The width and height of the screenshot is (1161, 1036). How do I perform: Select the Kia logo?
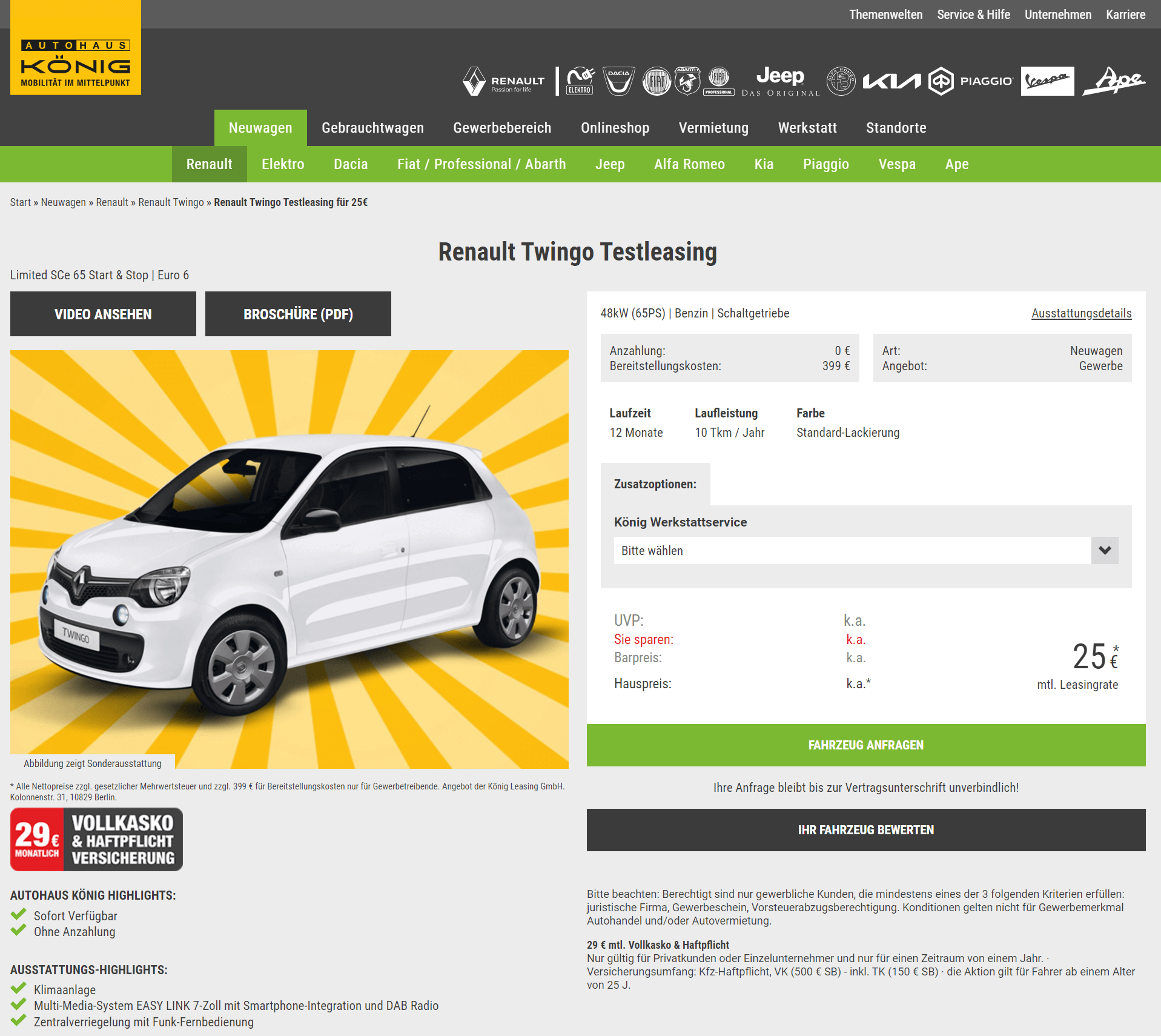point(892,81)
